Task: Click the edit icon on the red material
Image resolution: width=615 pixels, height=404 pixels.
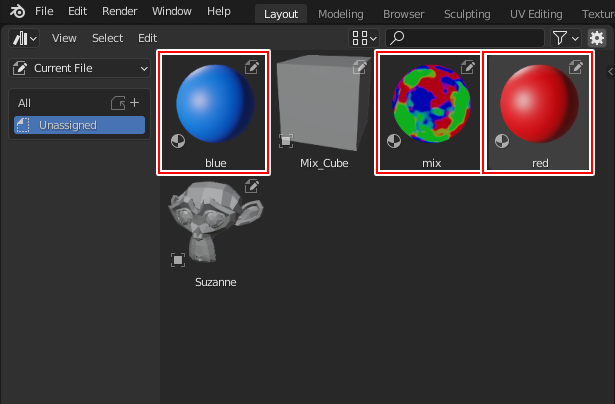Action: tap(576, 68)
